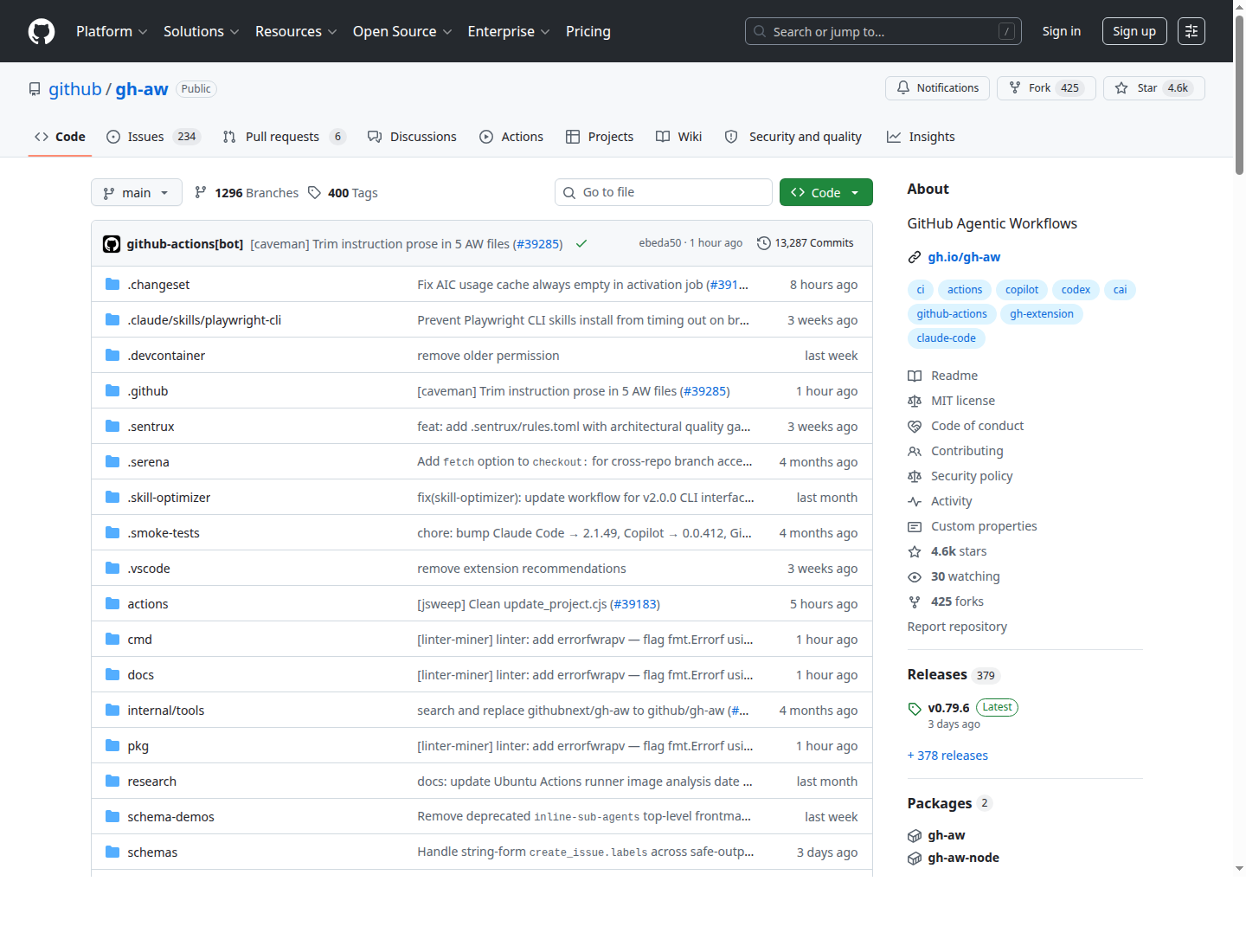
Task: Click the github-actions bot avatar
Action: [x=112, y=244]
